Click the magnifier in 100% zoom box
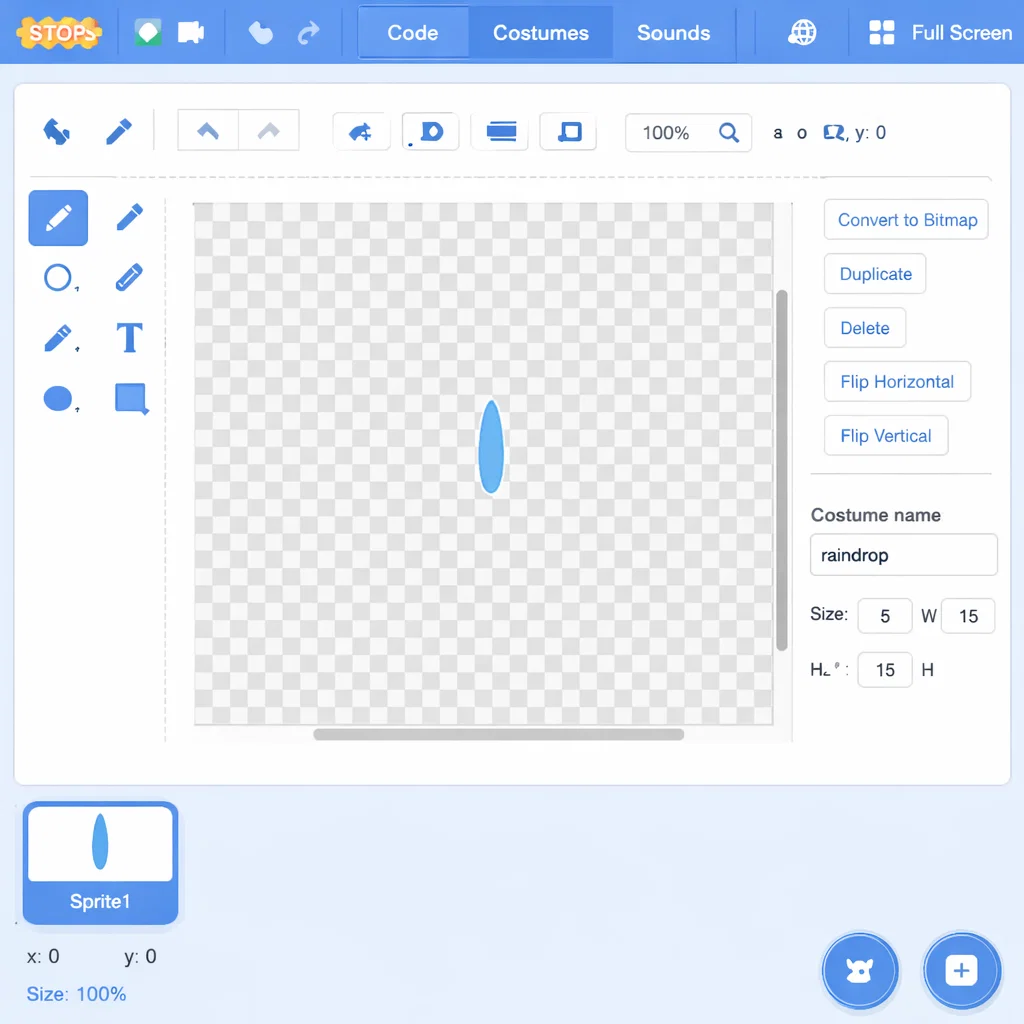This screenshot has height=1024, width=1024. coord(729,133)
